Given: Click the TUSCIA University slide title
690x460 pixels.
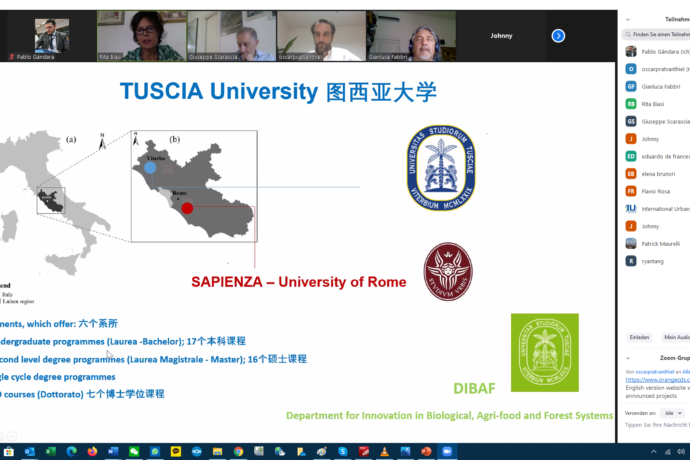Looking at the screenshot, I should (278, 92).
